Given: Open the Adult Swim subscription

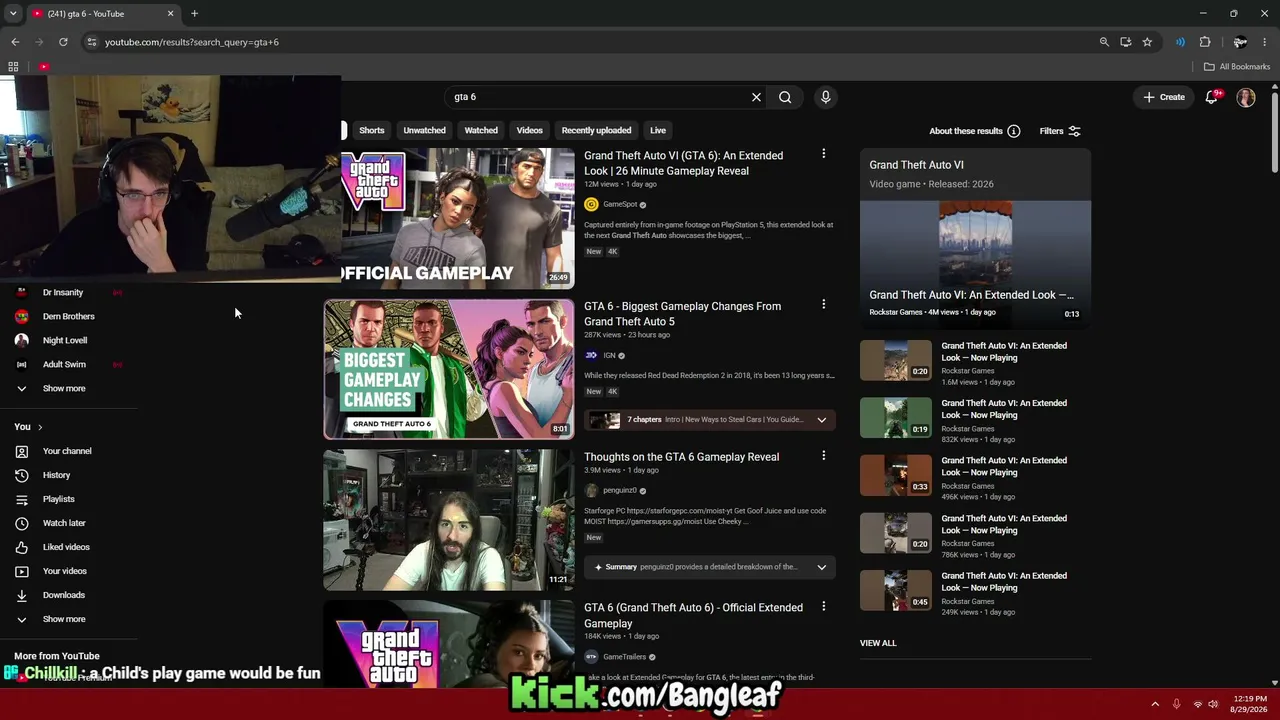Looking at the screenshot, I should pyautogui.click(x=64, y=364).
